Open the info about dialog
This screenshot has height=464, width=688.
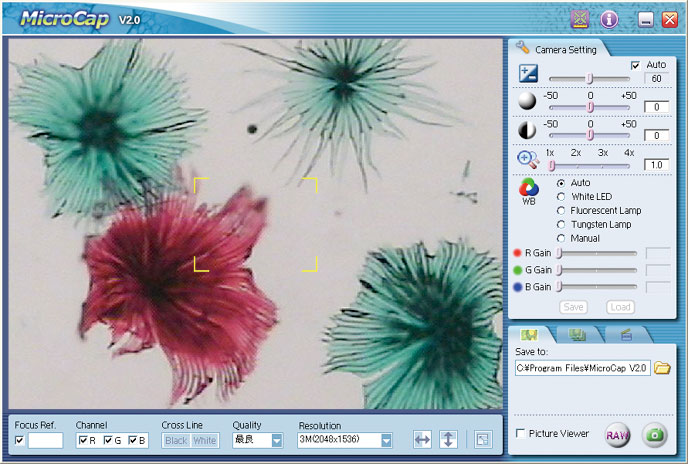(x=608, y=19)
